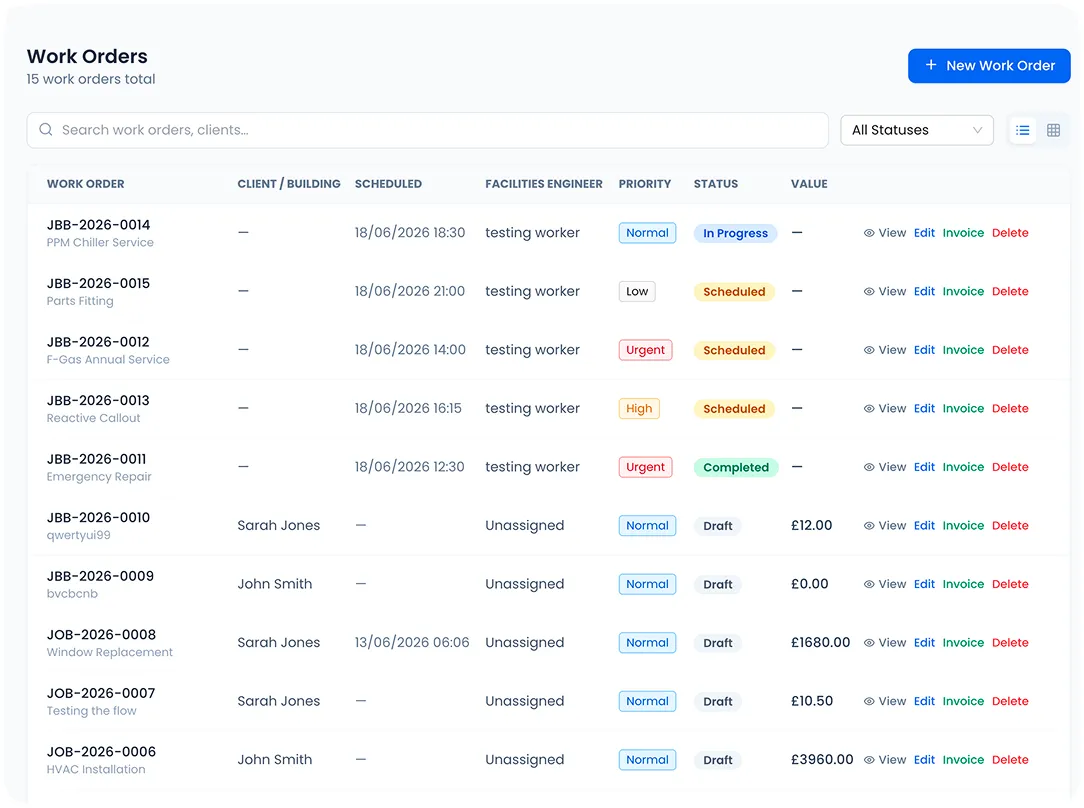The width and height of the screenshot is (1084, 808).
Task: Edit the PPM Chiller Service order
Action: [924, 233]
